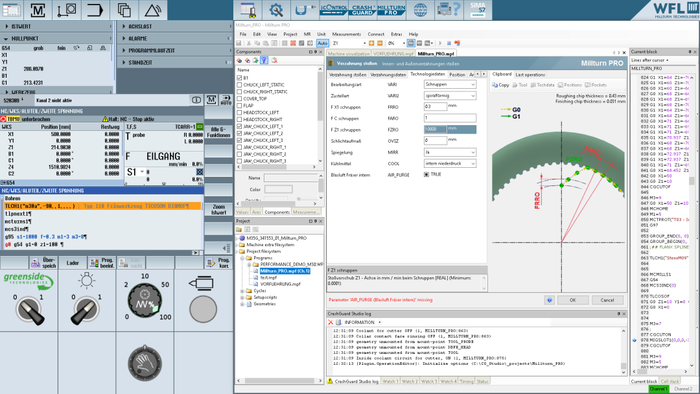Click the Prog. korr. softkey
This screenshot has height=394, width=700.
click(219, 263)
